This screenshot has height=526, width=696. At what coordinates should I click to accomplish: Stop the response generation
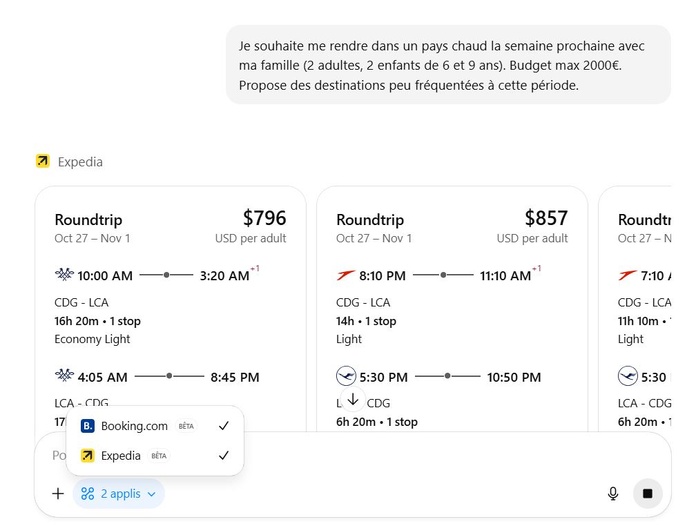[x=647, y=493]
